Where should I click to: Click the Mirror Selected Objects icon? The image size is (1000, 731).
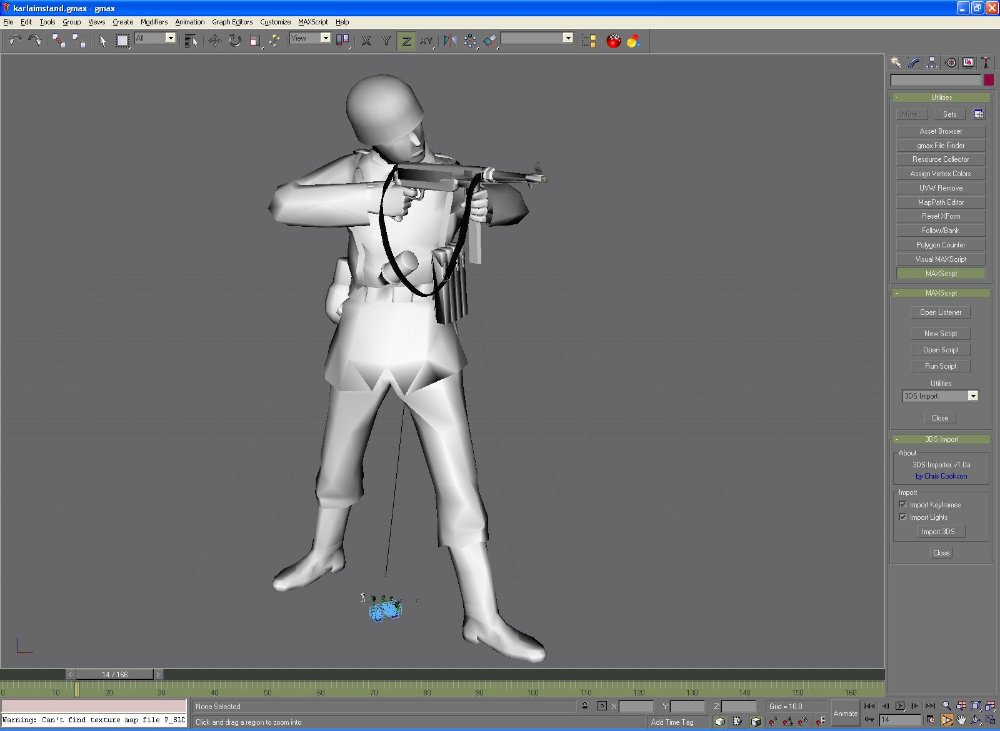(448, 40)
